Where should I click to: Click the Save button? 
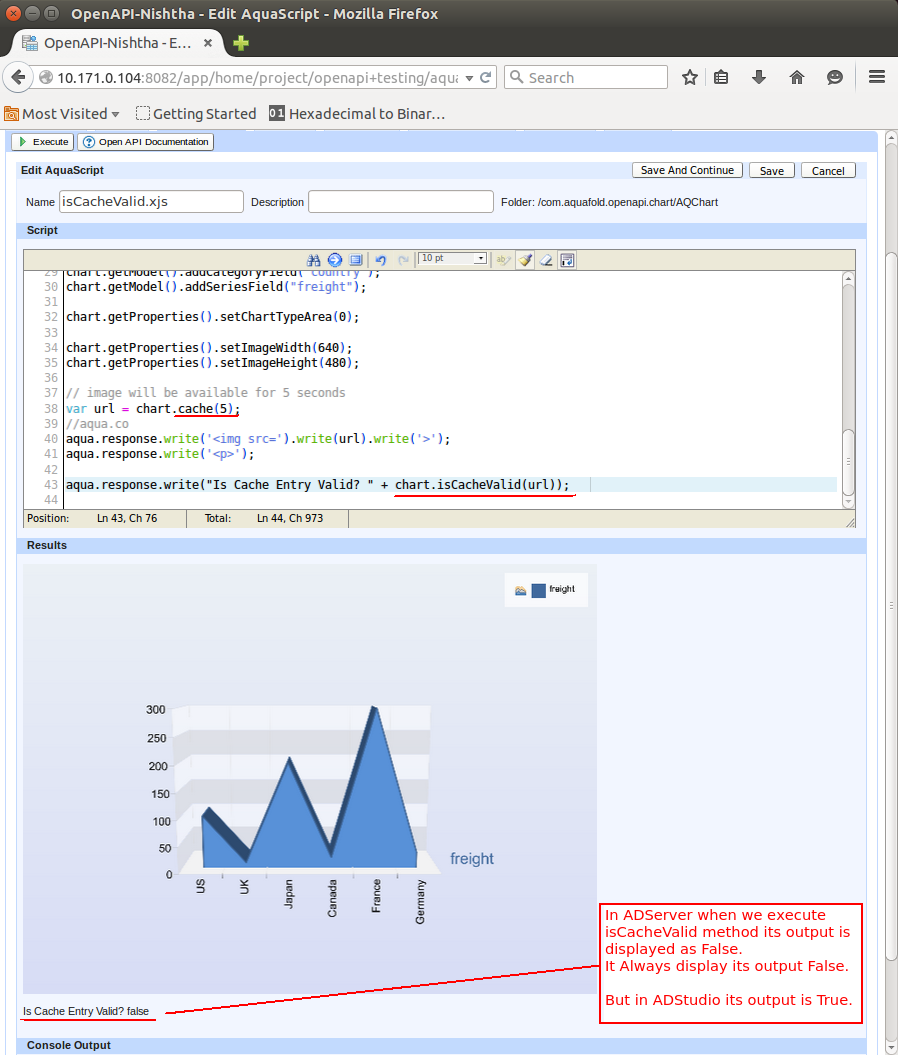coord(772,171)
